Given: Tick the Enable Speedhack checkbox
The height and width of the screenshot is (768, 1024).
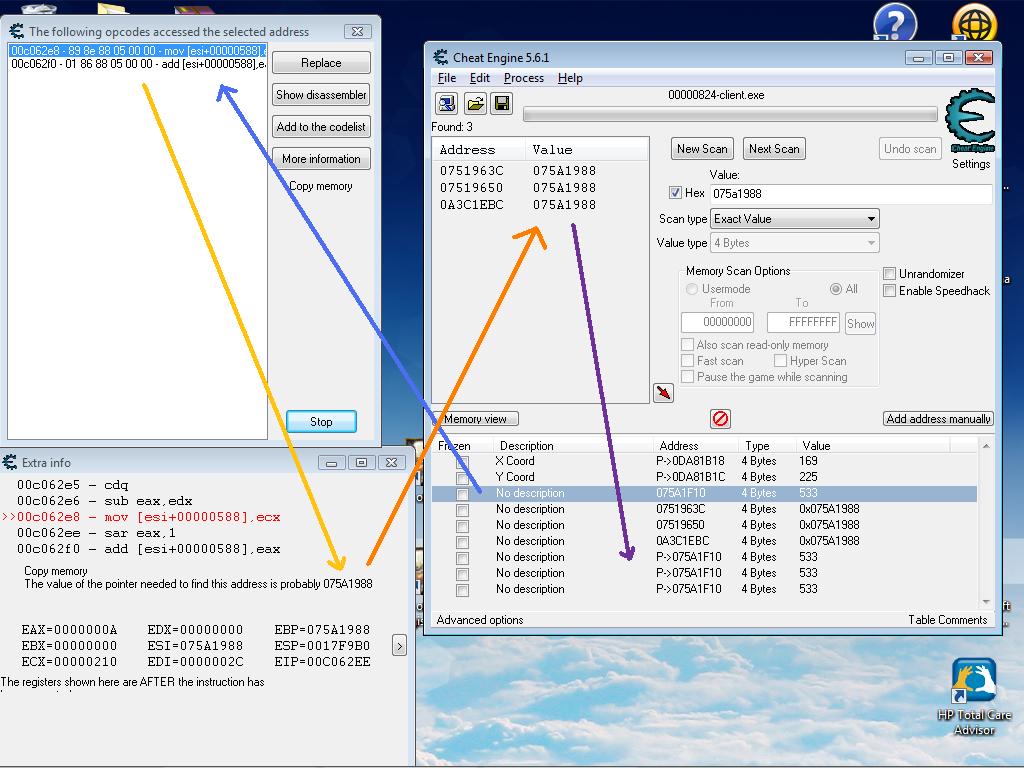Looking at the screenshot, I should 889,291.
